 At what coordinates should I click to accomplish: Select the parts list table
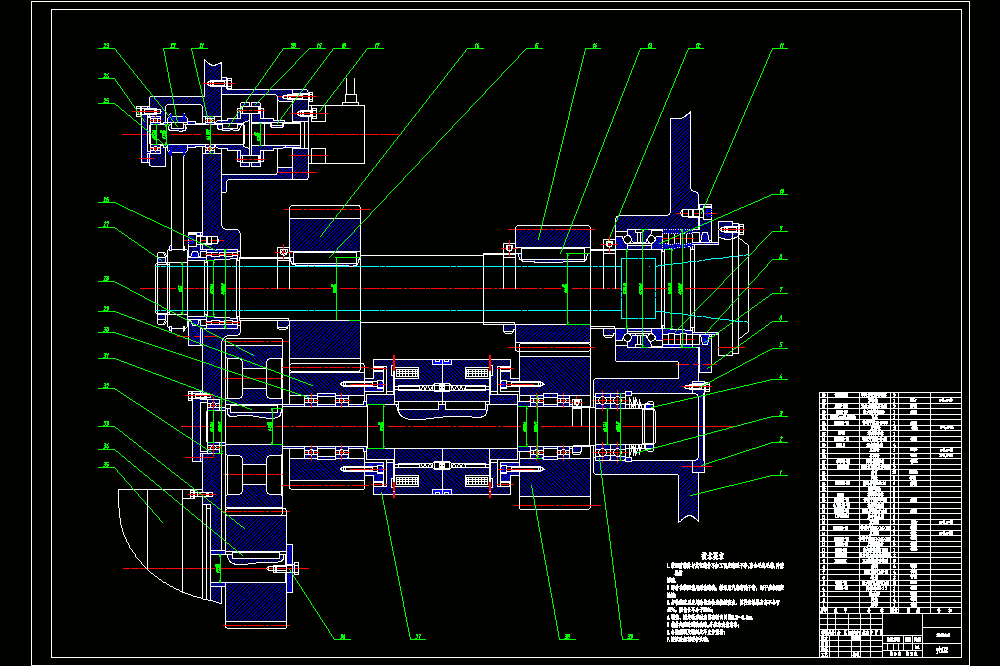click(890, 503)
